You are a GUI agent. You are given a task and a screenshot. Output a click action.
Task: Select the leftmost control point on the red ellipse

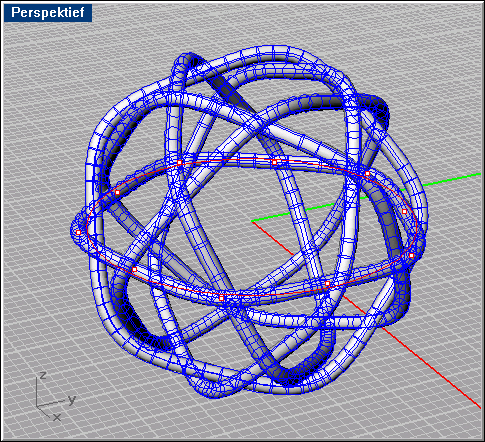(x=78, y=232)
